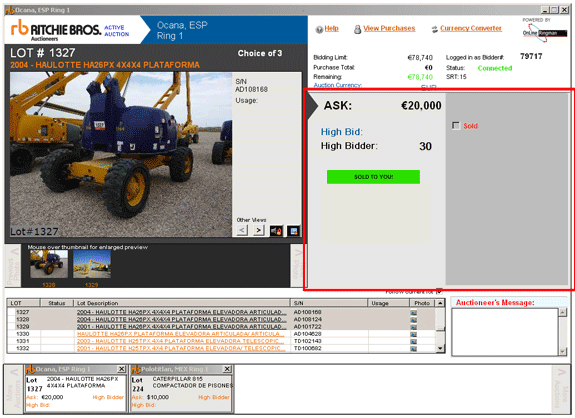Close the Ocana, ESP Ring 1 mini panel

[x=121, y=369]
